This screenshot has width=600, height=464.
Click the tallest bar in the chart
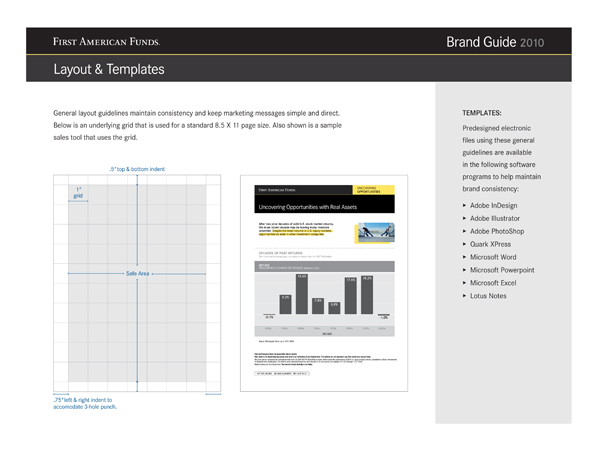pos(302,294)
